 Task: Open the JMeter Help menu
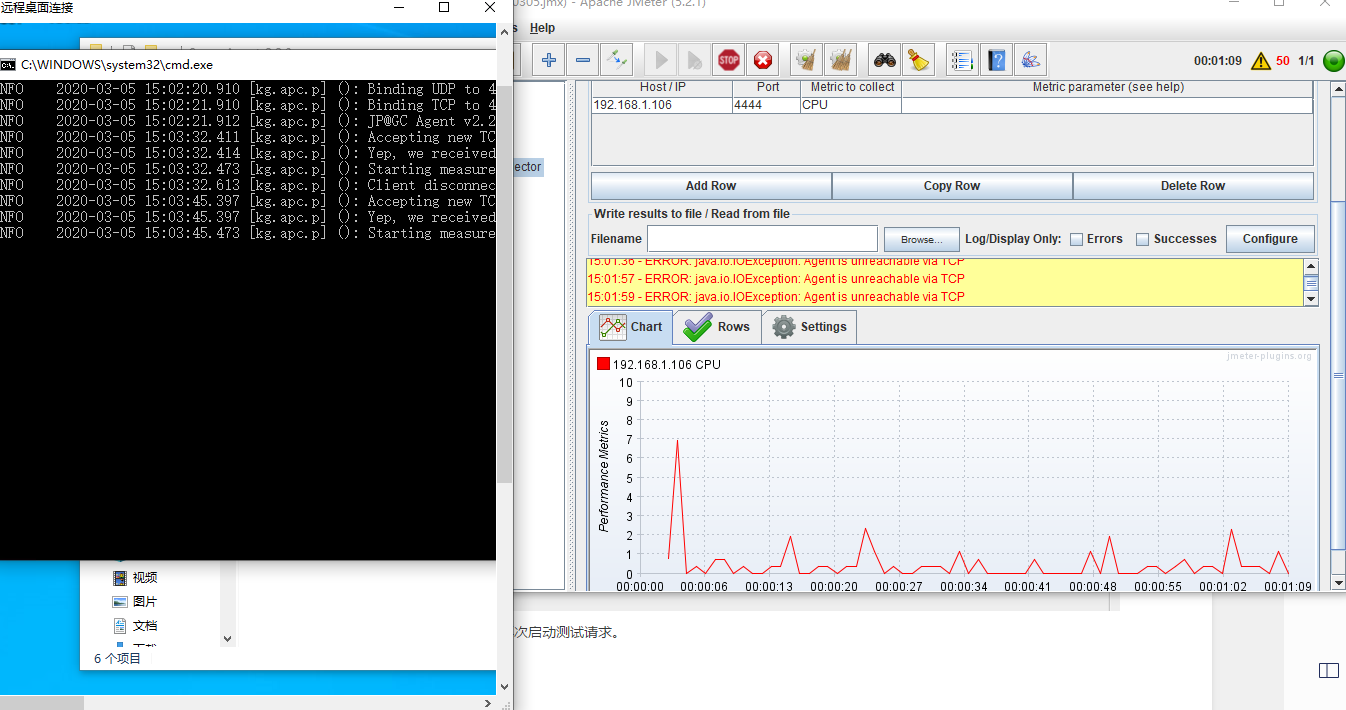click(542, 28)
